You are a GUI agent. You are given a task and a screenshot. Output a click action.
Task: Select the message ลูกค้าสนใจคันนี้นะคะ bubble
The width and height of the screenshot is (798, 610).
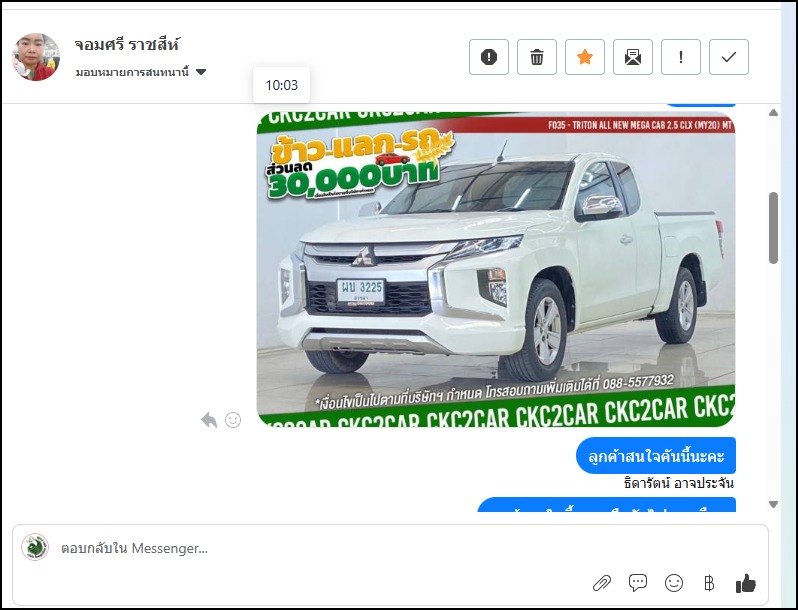(x=656, y=455)
